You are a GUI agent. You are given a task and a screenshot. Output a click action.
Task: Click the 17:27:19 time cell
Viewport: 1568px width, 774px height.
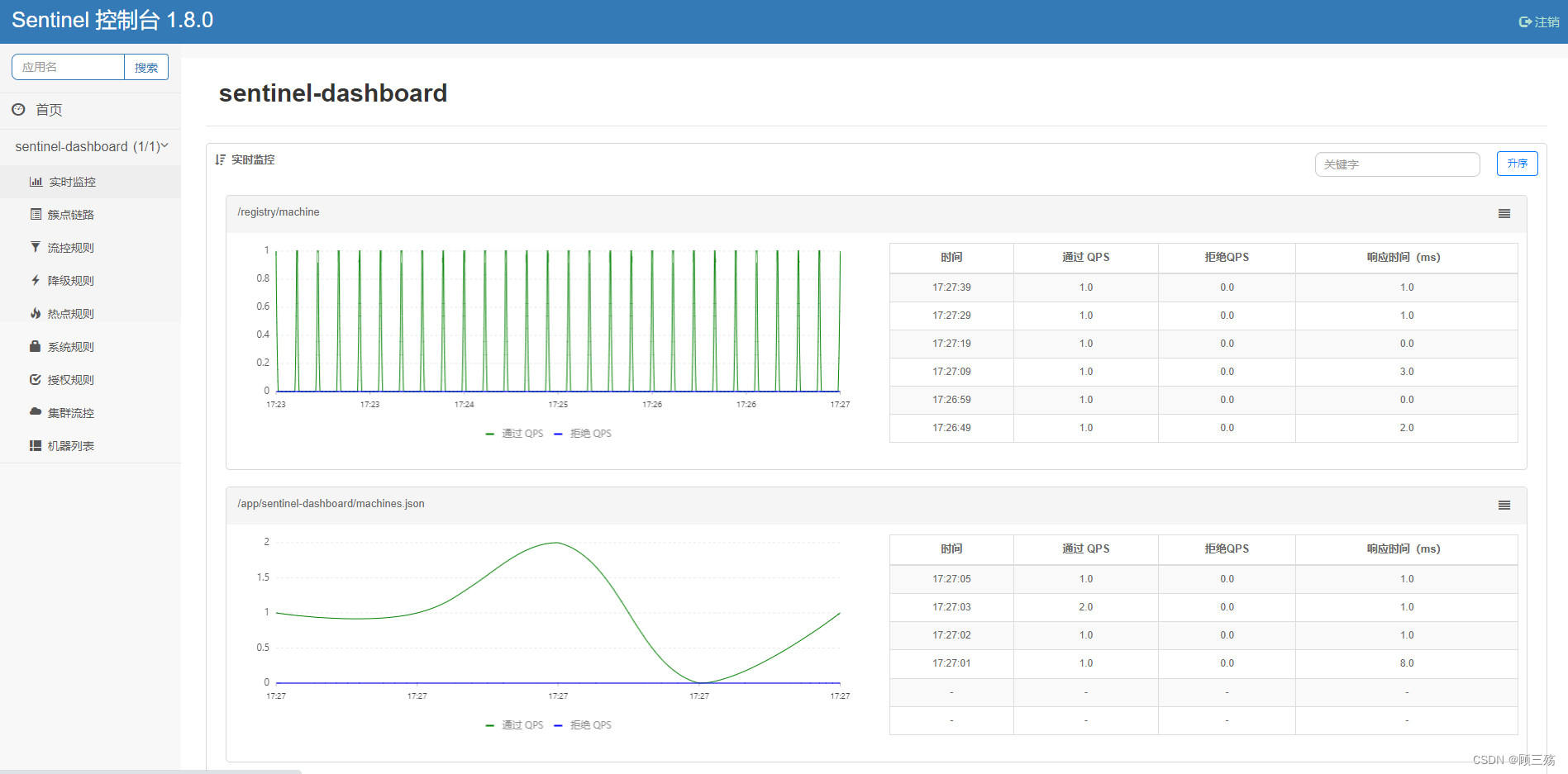951,344
